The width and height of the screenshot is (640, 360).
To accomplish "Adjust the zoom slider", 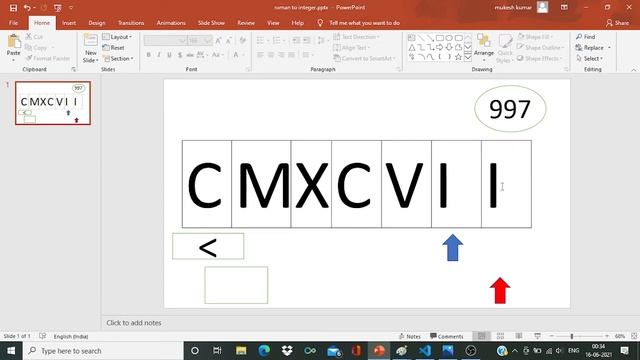I will [572, 336].
